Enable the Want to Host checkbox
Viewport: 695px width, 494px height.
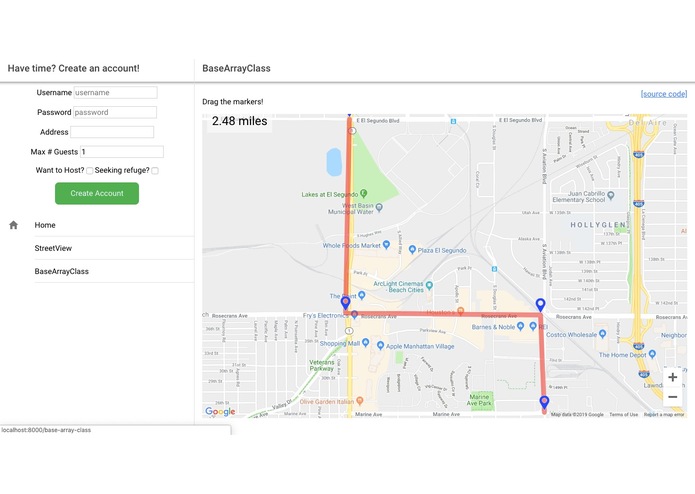[90, 171]
